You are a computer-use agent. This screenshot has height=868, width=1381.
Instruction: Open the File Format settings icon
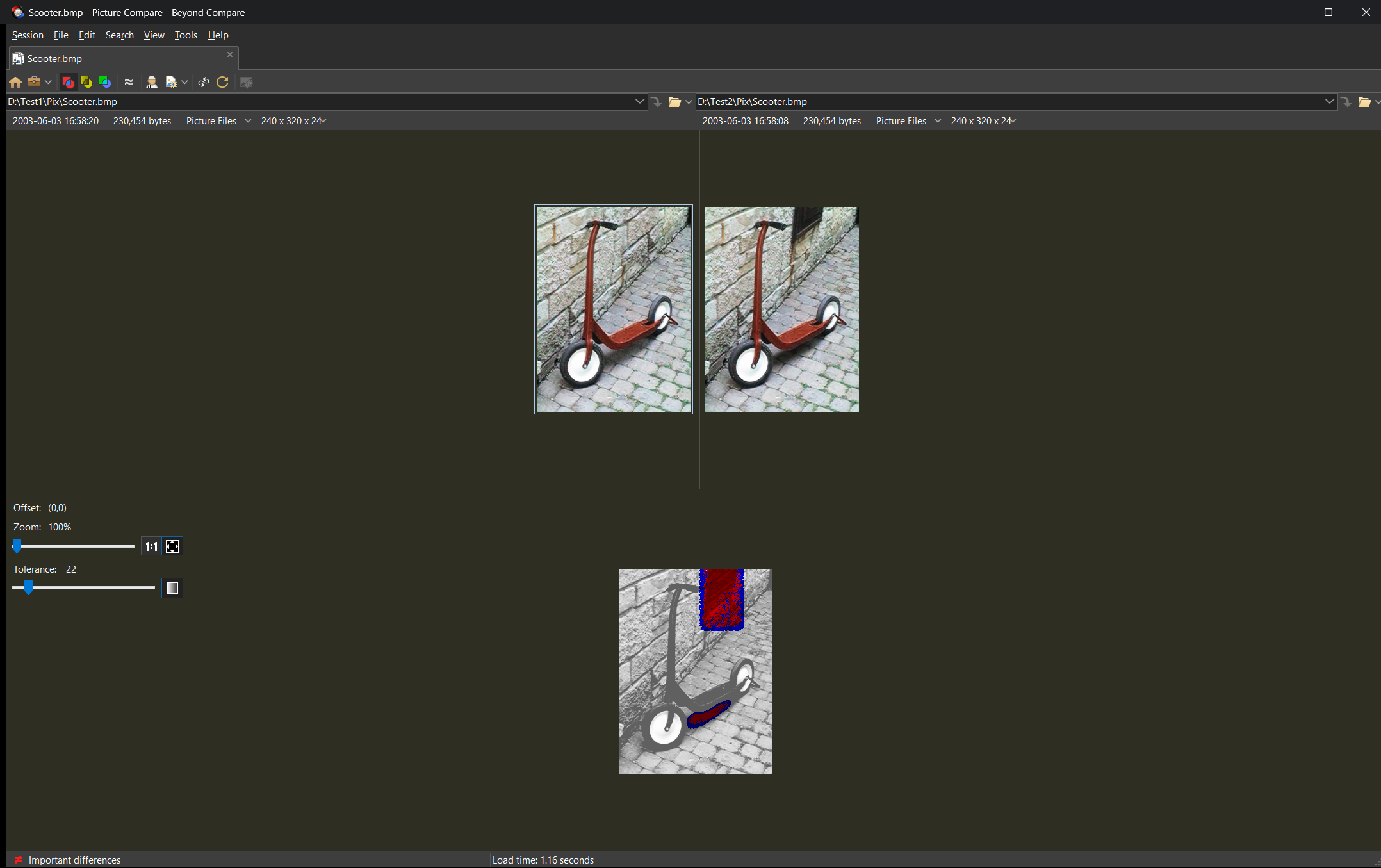pos(171,82)
